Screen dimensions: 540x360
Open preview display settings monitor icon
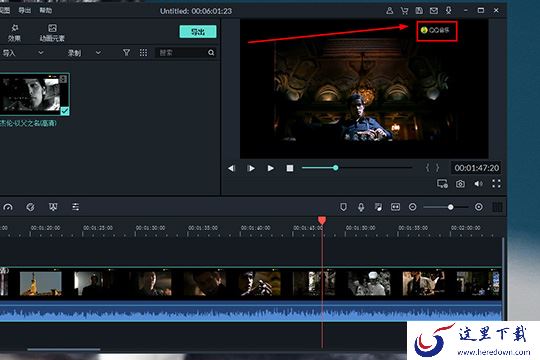[x=442, y=184]
